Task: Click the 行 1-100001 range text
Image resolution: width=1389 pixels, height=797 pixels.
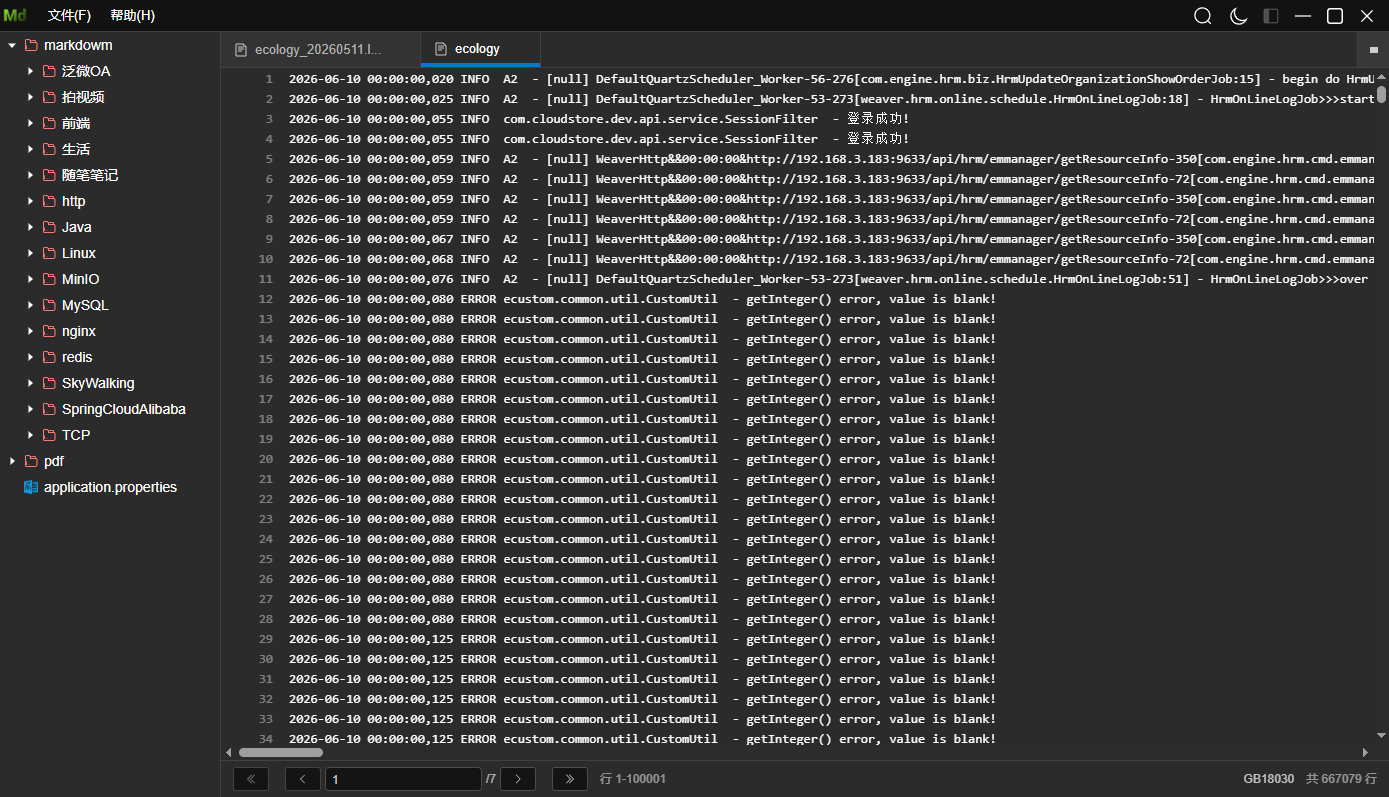Action: 633,779
